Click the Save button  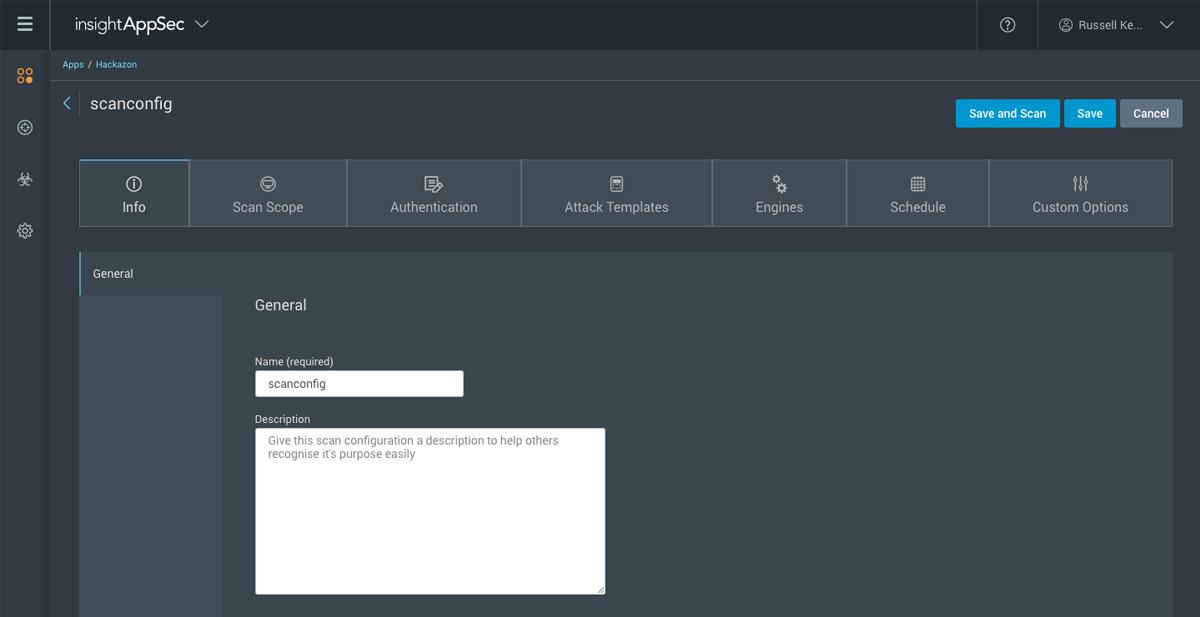click(1090, 113)
